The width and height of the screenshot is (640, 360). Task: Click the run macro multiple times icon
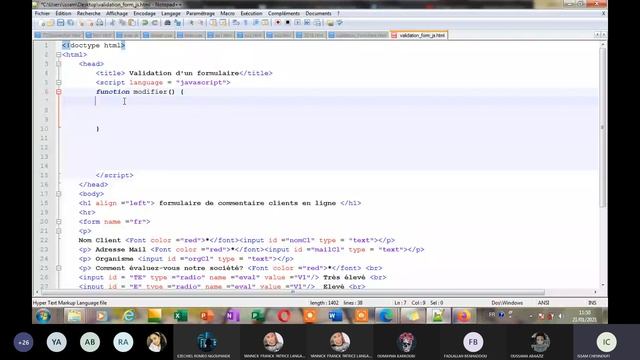pyautogui.click(x=307, y=23)
